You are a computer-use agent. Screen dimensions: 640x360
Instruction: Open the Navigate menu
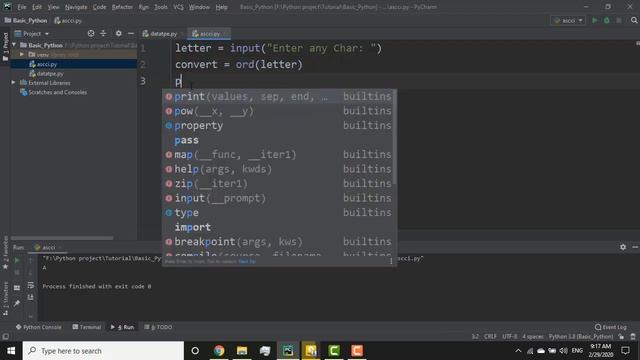click(76, 7)
